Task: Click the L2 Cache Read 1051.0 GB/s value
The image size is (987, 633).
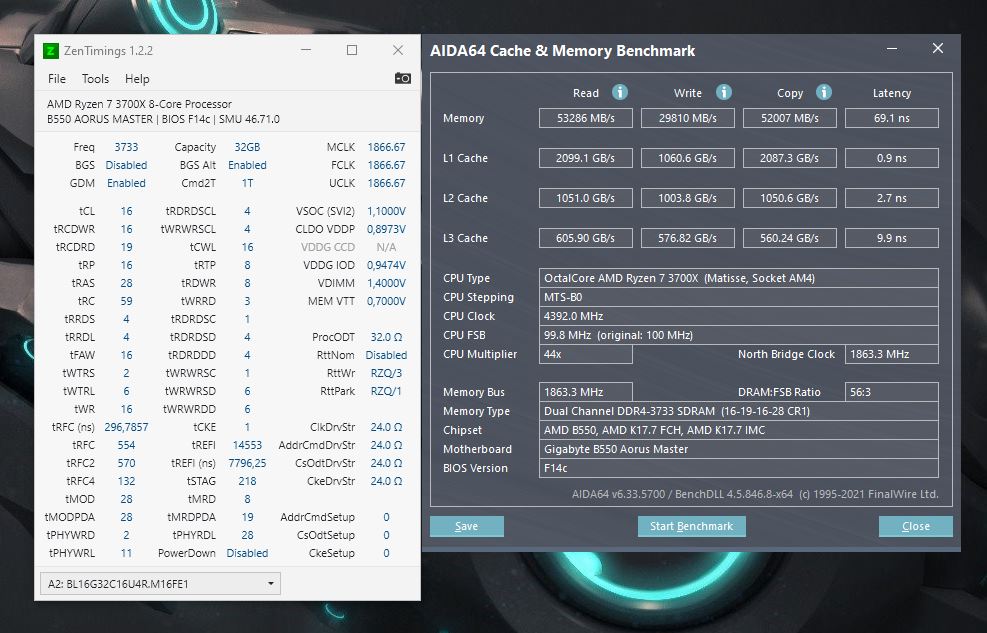Action: [x=585, y=198]
